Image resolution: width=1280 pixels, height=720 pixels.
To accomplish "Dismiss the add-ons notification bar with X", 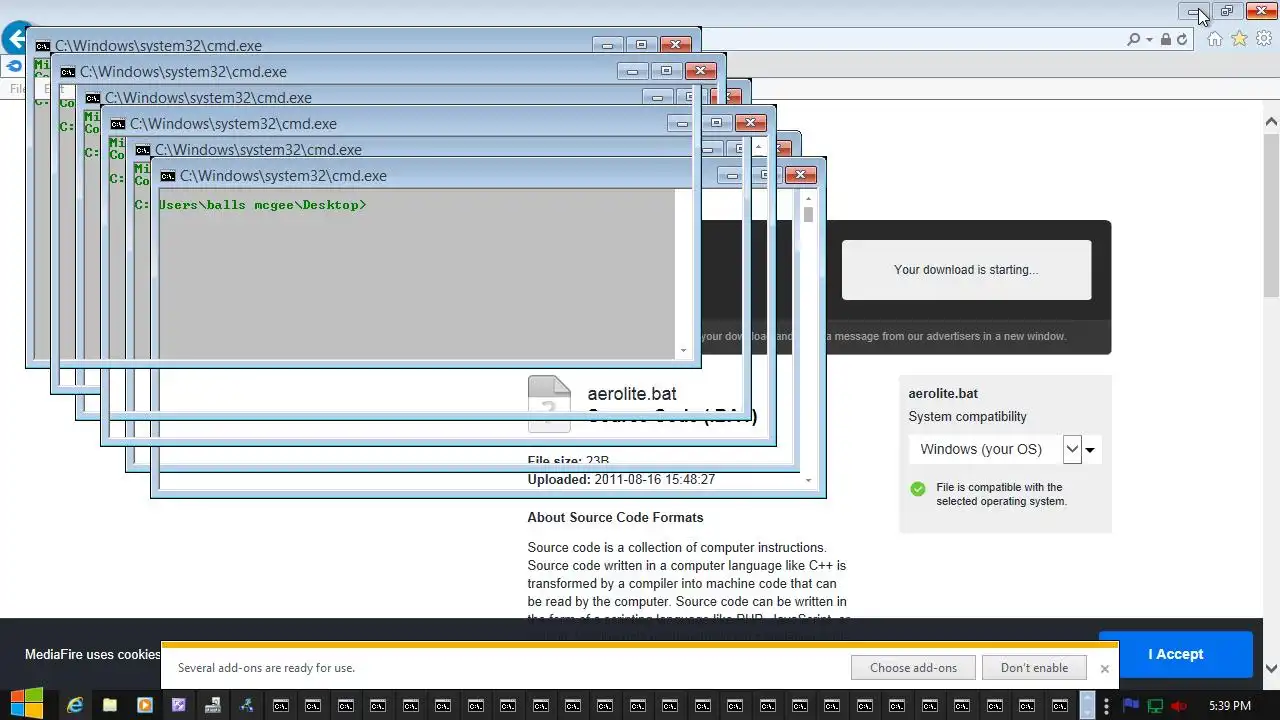I will [x=1104, y=669].
